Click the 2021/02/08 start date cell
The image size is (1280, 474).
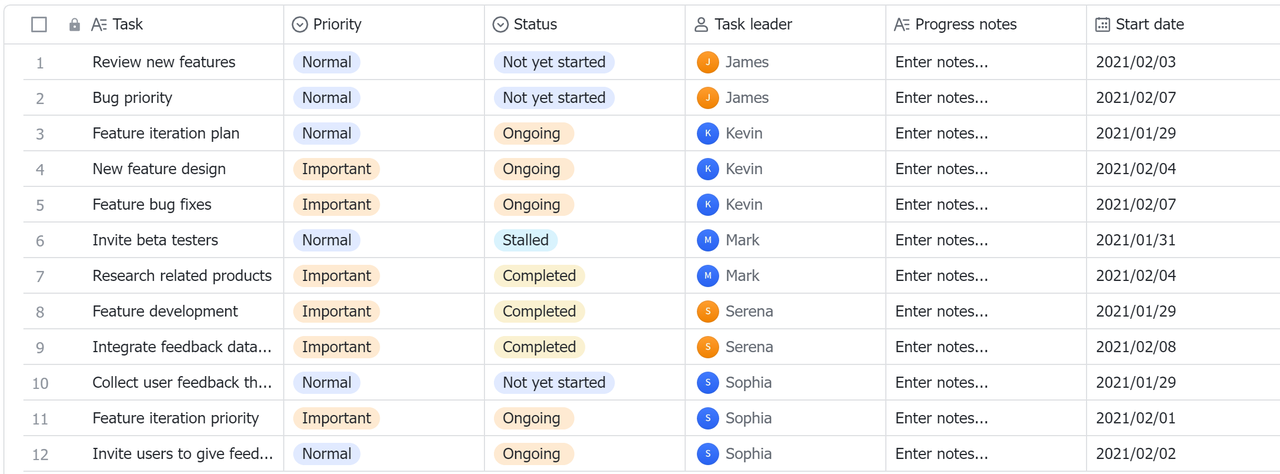pyautogui.click(x=1135, y=347)
